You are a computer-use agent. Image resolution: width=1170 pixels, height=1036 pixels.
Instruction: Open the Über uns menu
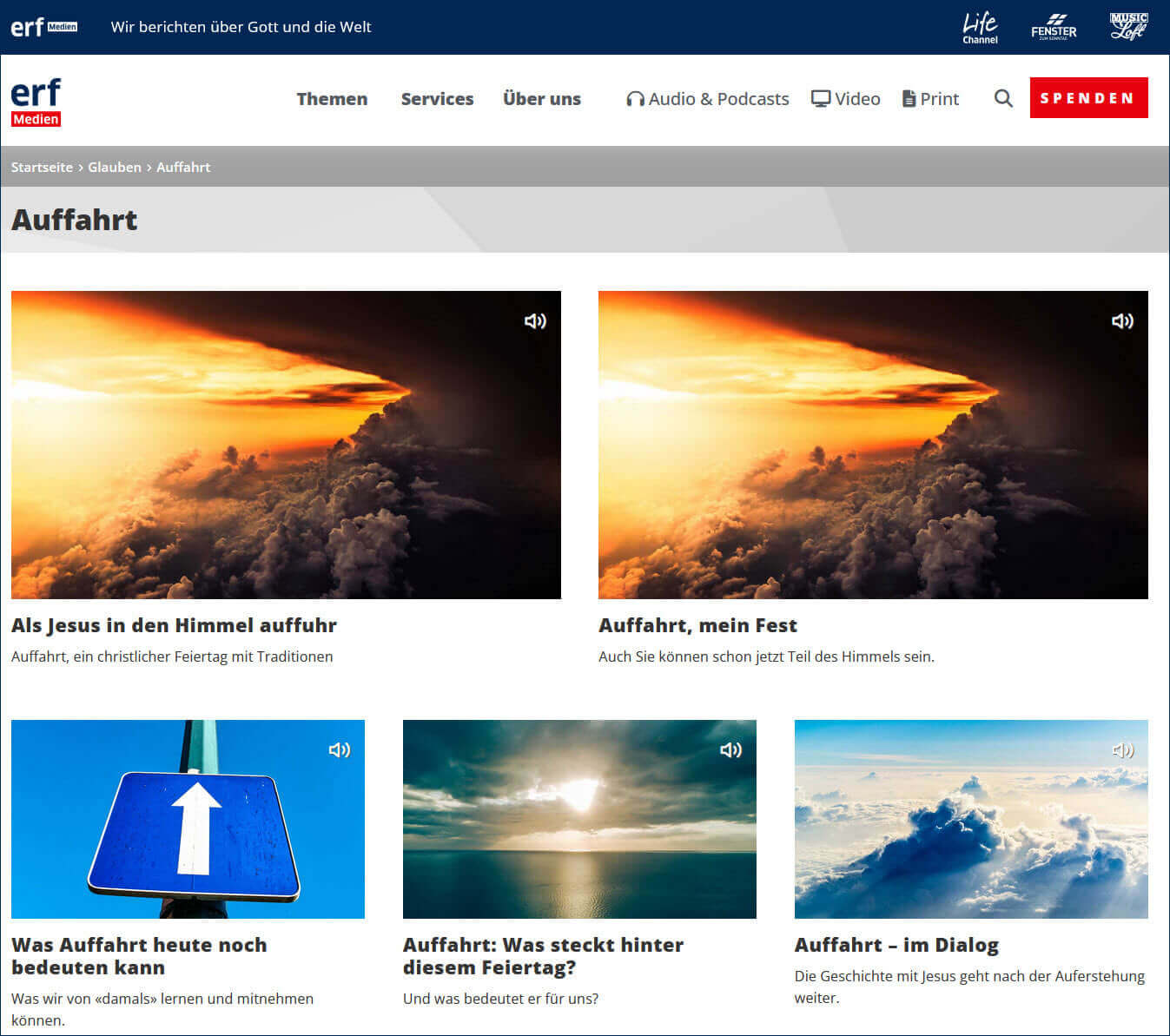[542, 99]
